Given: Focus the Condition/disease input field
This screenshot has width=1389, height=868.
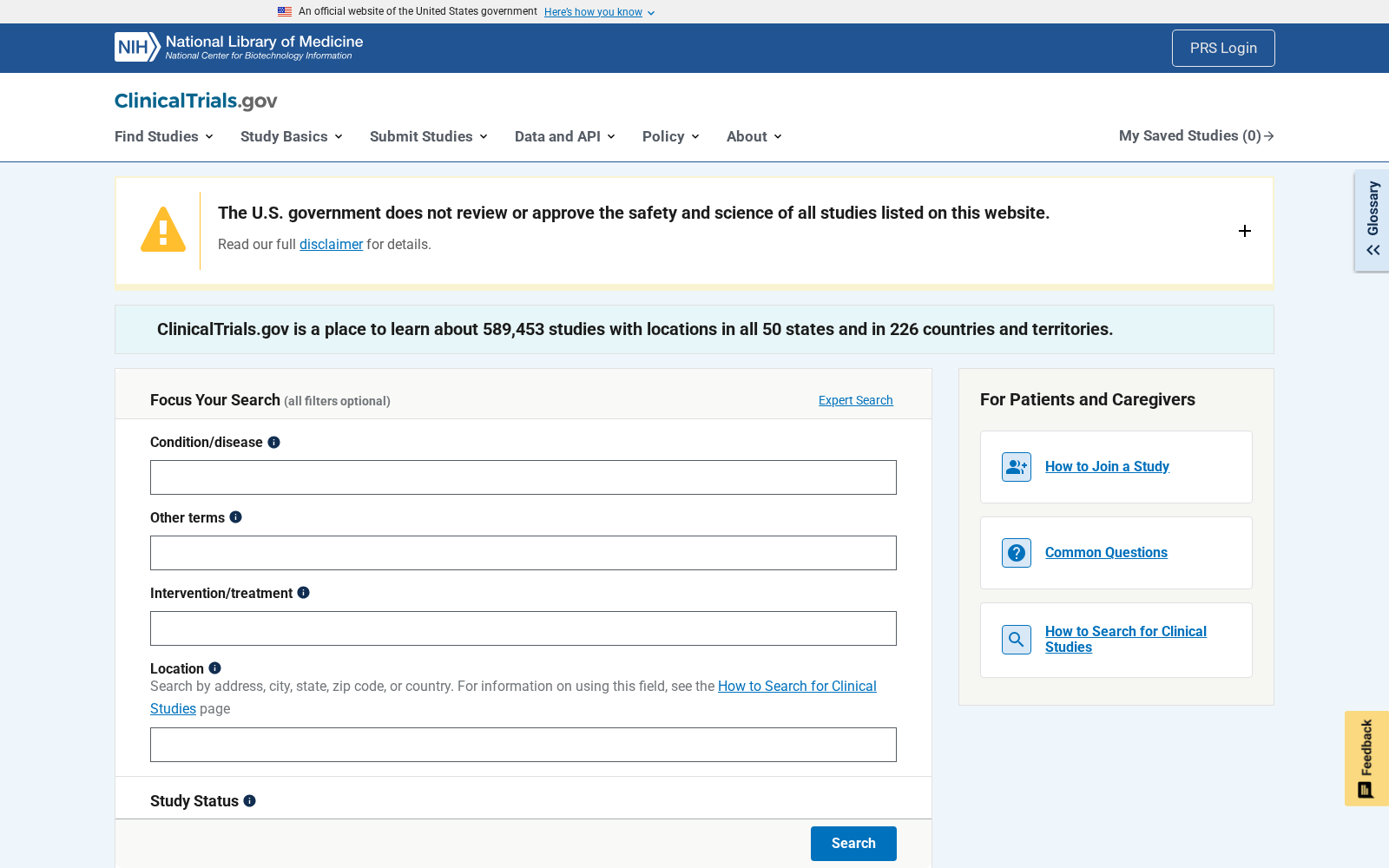Looking at the screenshot, I should [523, 477].
